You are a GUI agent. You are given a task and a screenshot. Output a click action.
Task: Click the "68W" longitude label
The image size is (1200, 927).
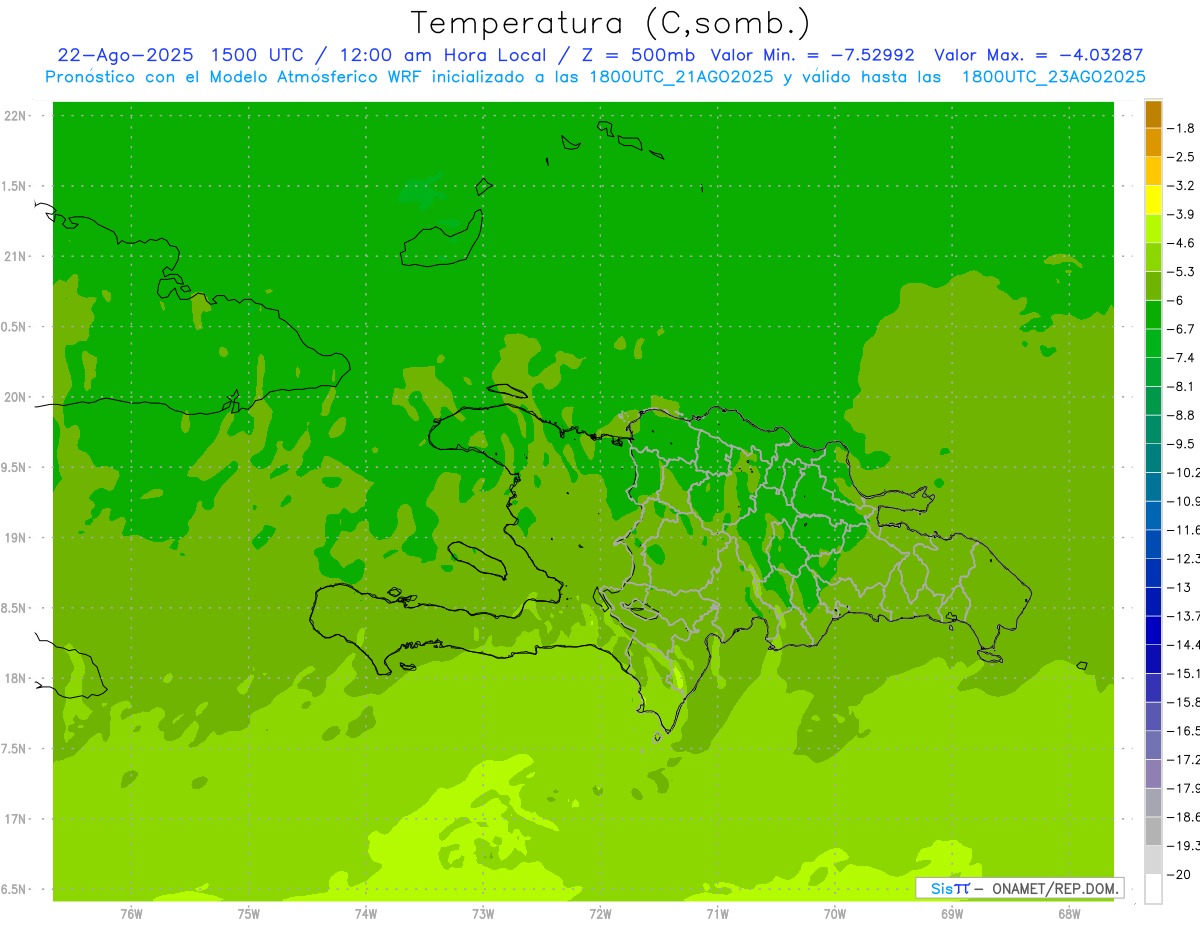[1069, 914]
